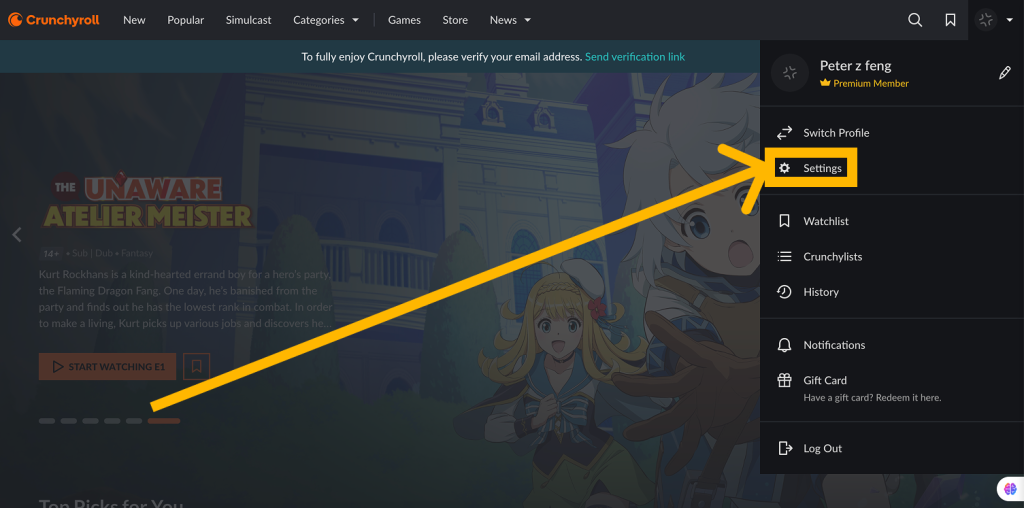The width and height of the screenshot is (1024, 508).
Task: Choose Log Out in account menu
Action: (x=892, y=449)
